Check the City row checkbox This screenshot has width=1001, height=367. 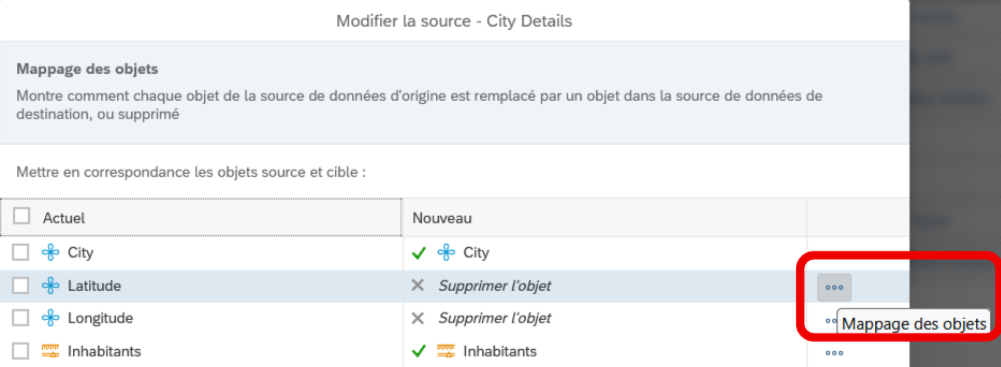[x=20, y=253]
